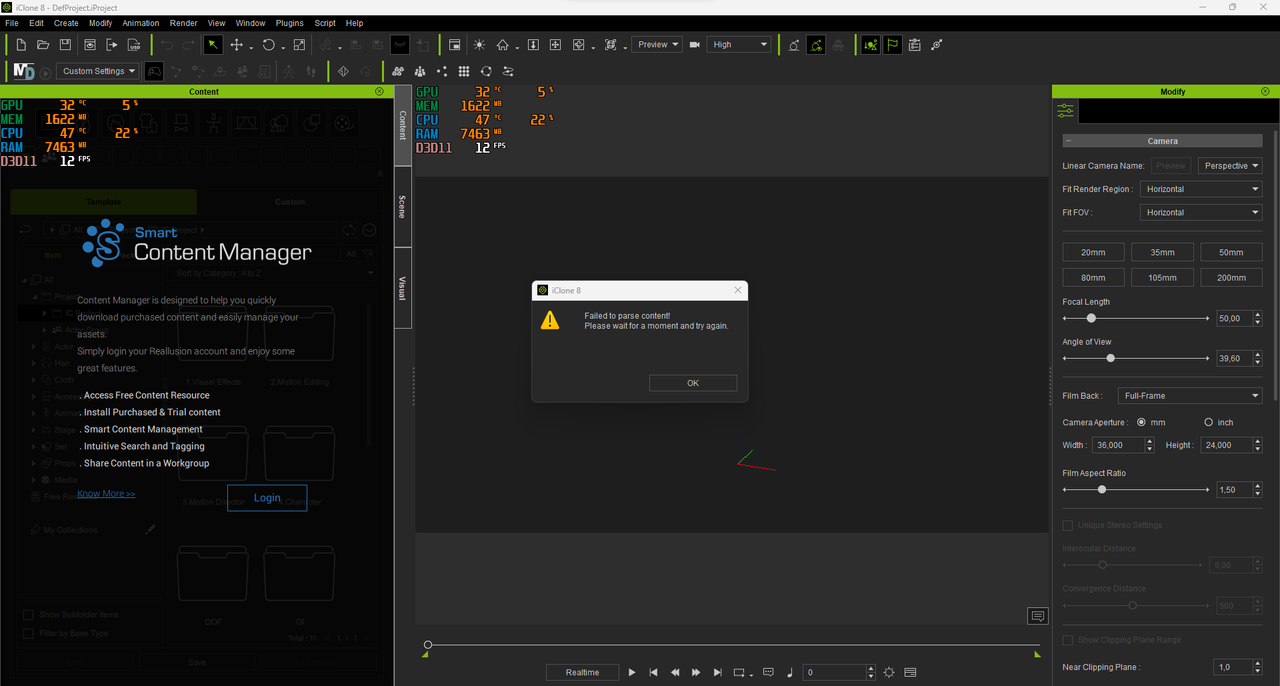Click the sun lighting icon in toolbar
This screenshot has width=1280, height=686.
click(x=479, y=45)
